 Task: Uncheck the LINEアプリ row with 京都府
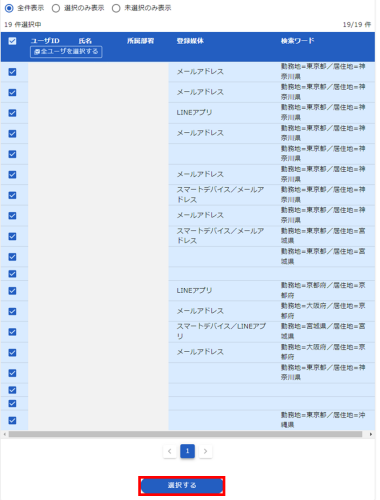(12, 291)
